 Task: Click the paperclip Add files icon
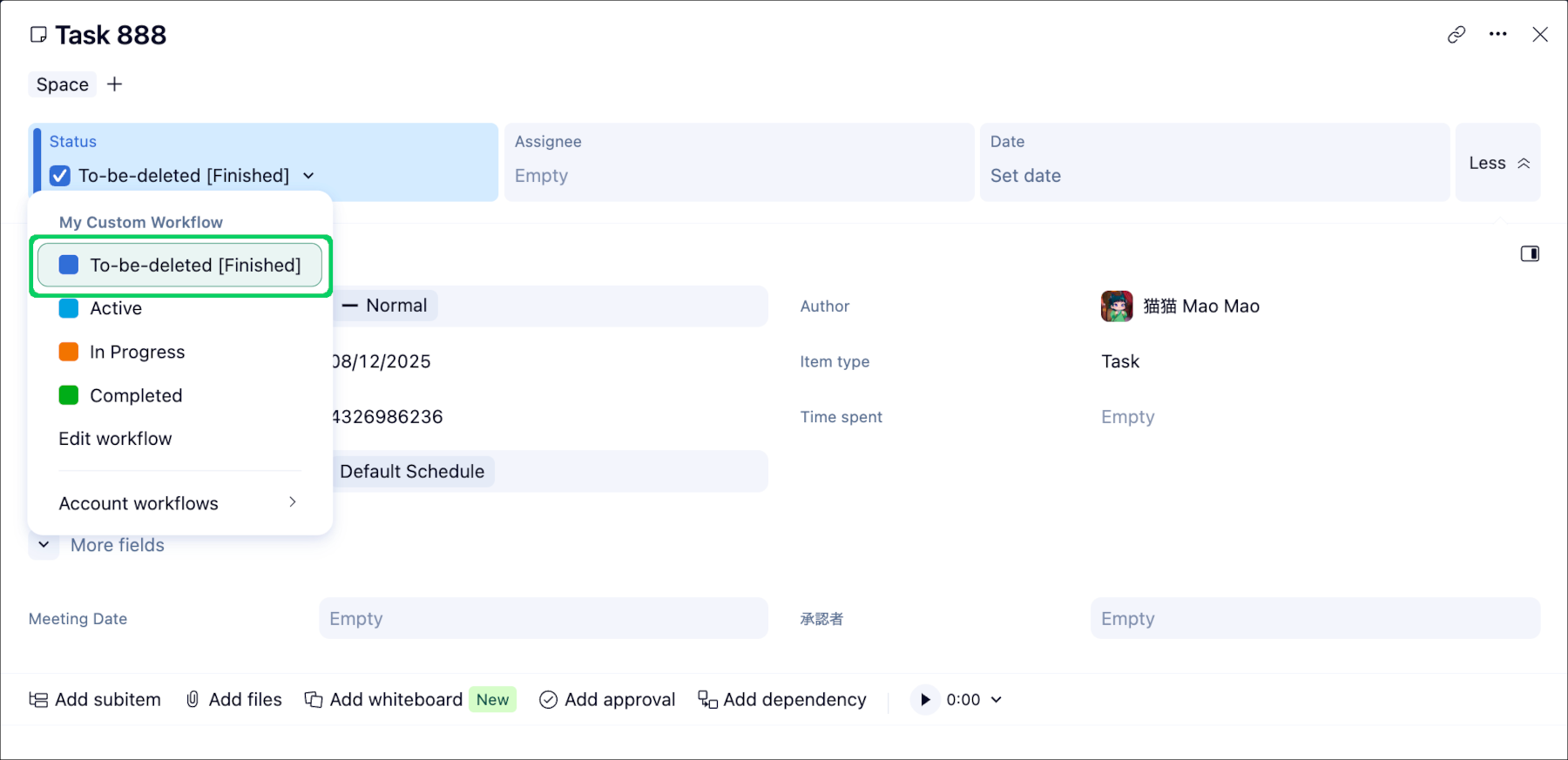[x=193, y=700]
